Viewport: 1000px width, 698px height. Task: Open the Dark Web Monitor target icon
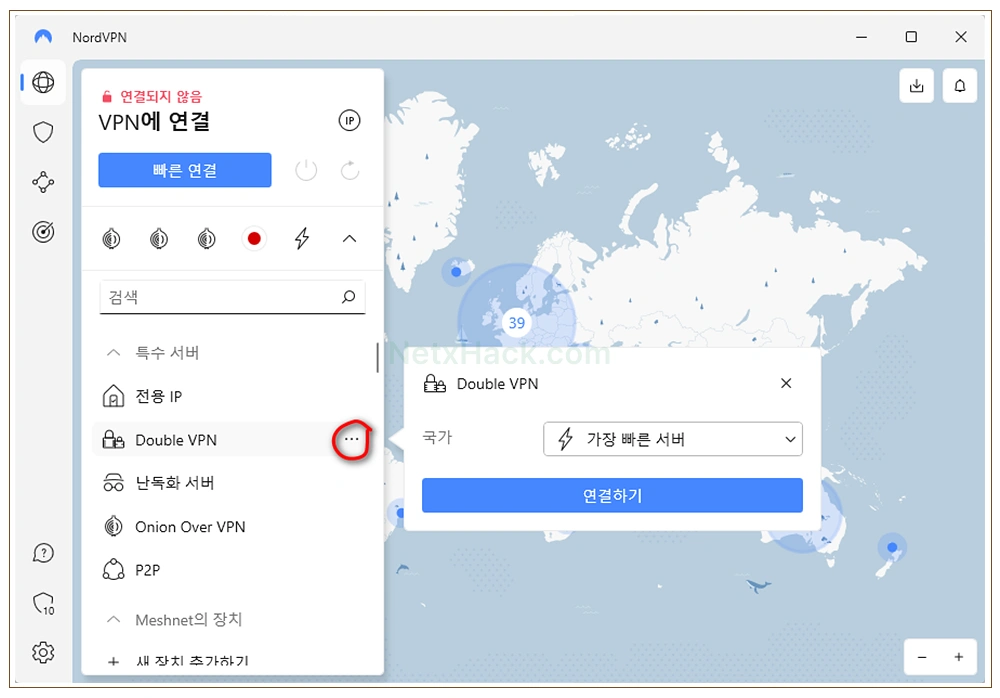(x=43, y=232)
